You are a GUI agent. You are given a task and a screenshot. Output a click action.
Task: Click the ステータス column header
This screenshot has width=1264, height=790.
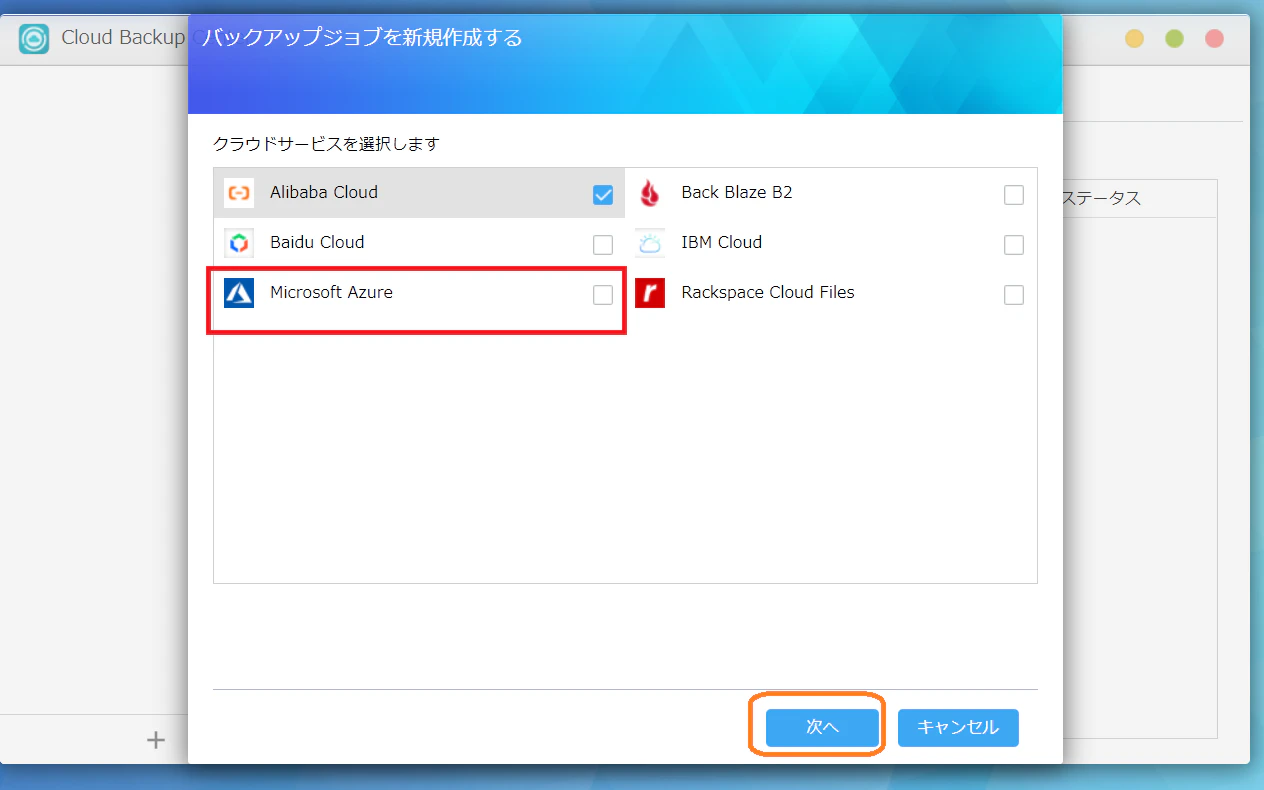[x=1101, y=198]
